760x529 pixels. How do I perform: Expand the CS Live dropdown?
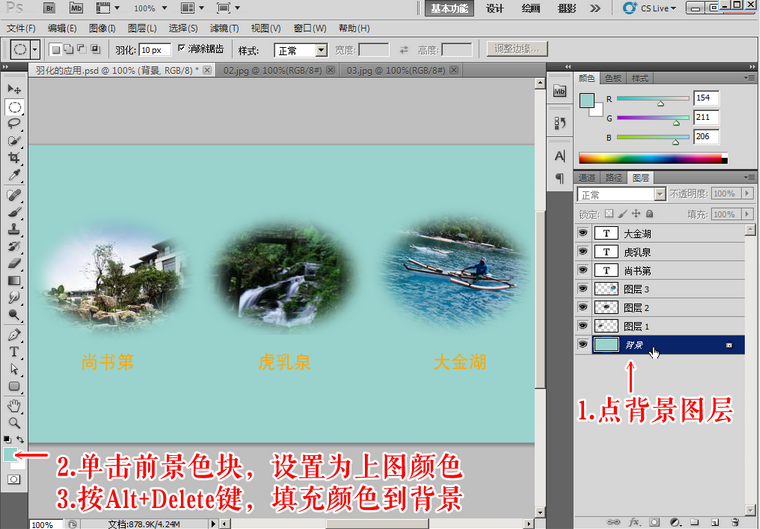click(663, 8)
